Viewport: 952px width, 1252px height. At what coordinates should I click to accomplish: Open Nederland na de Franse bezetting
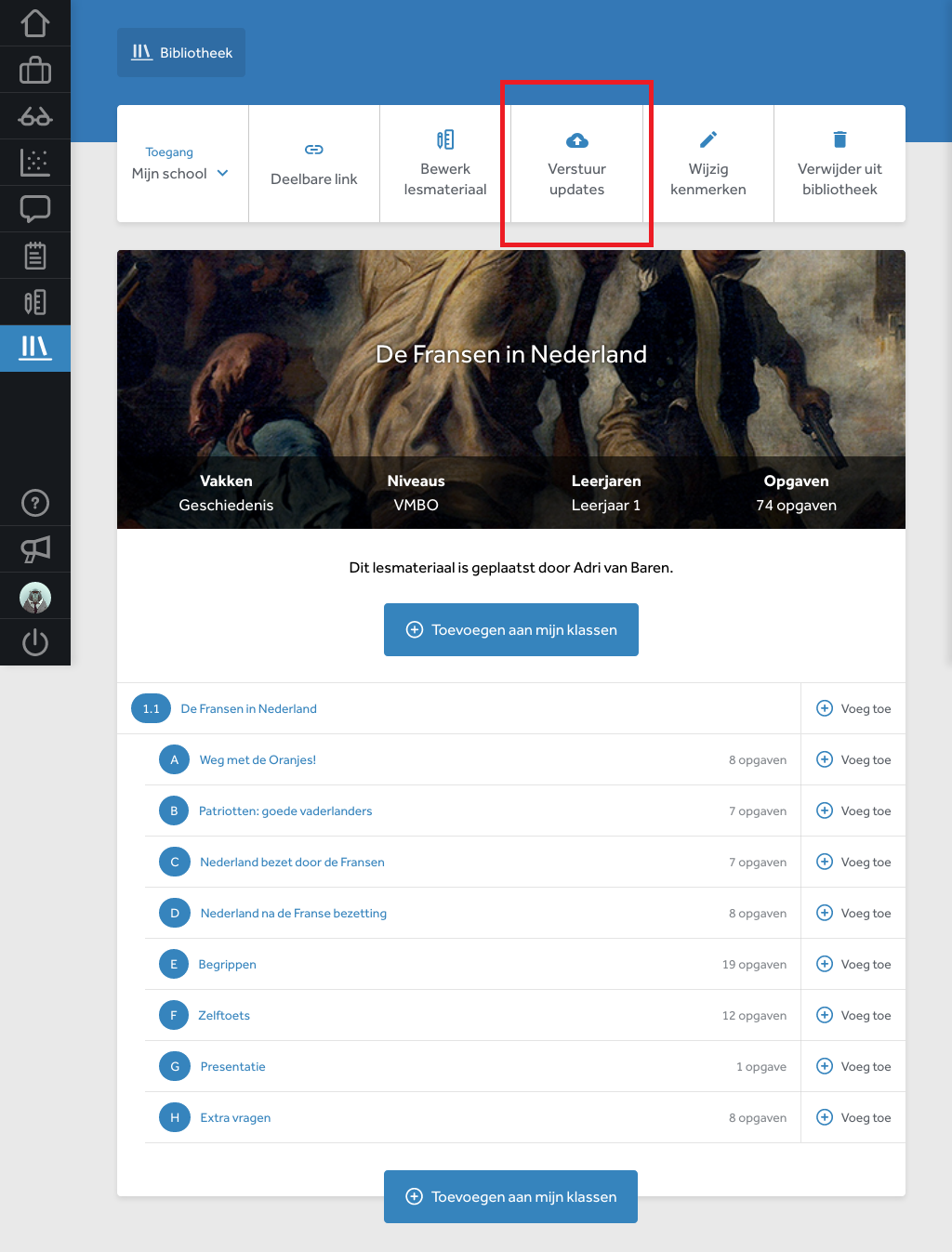[x=294, y=914]
